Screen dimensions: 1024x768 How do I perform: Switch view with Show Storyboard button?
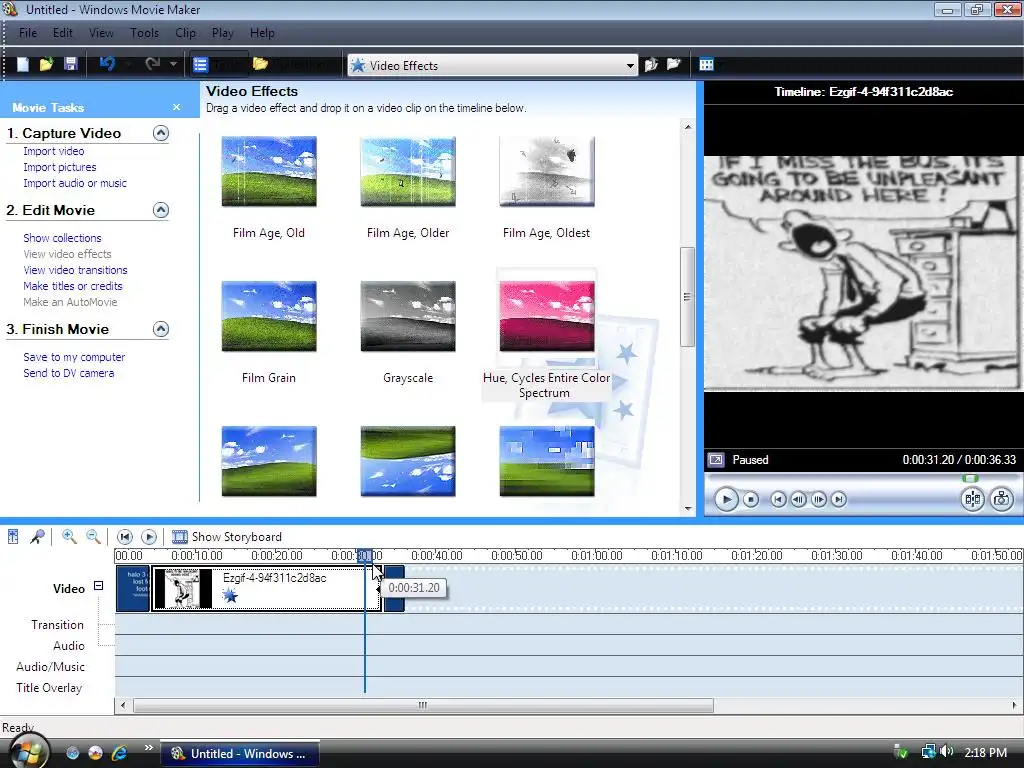pos(227,537)
